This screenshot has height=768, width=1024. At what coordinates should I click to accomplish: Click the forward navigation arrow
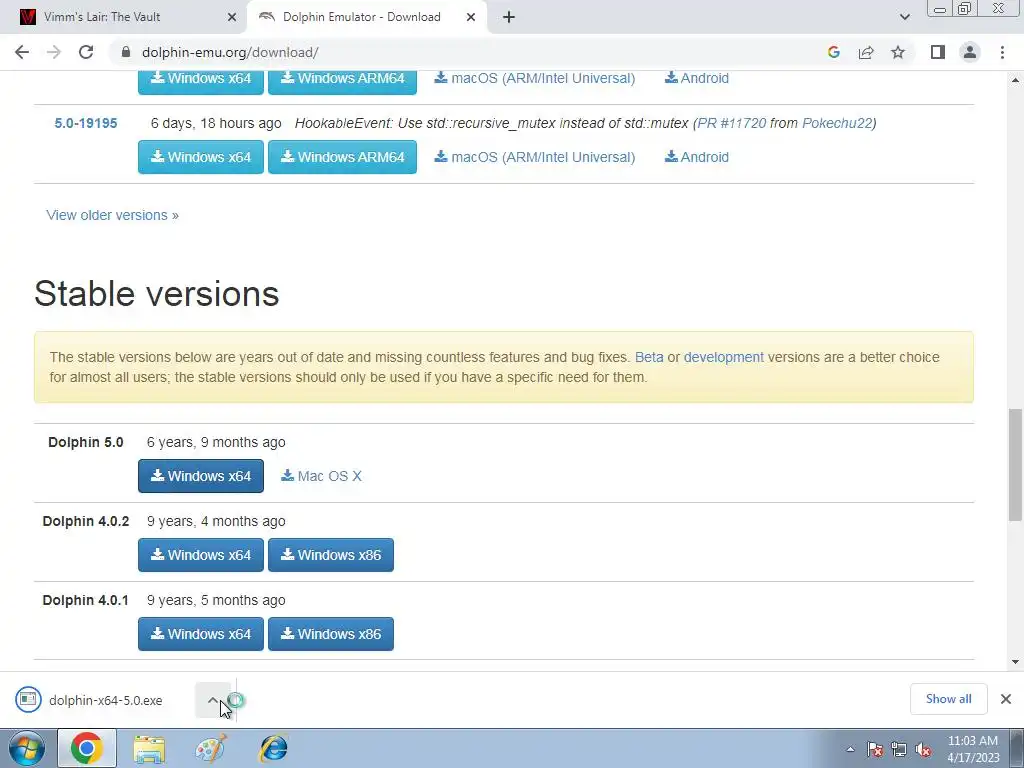click(x=54, y=52)
